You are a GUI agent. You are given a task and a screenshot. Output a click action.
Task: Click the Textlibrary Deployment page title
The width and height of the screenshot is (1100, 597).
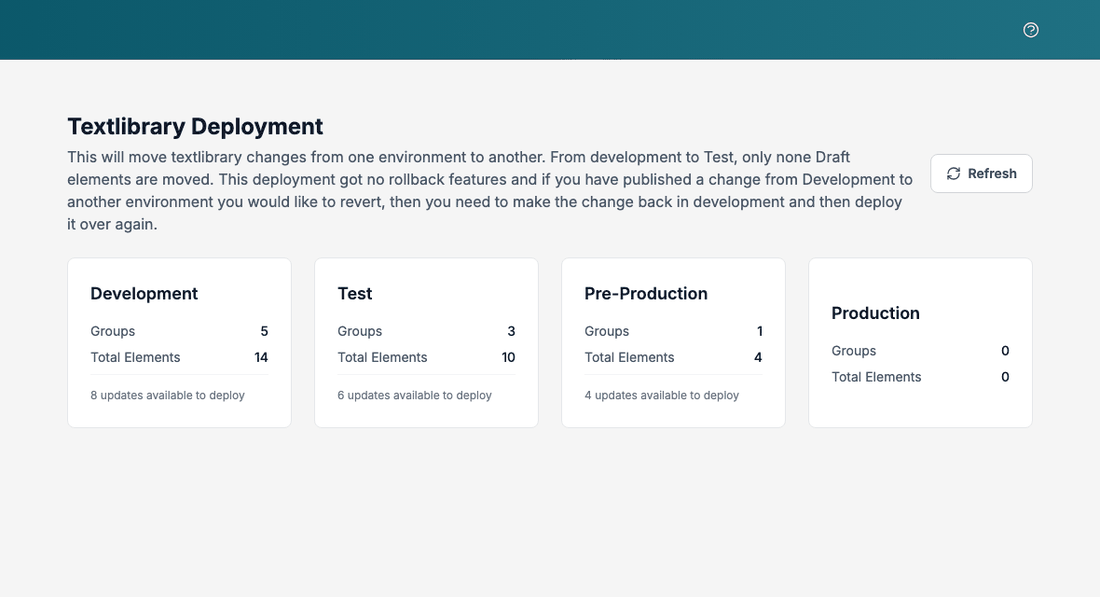[195, 126]
